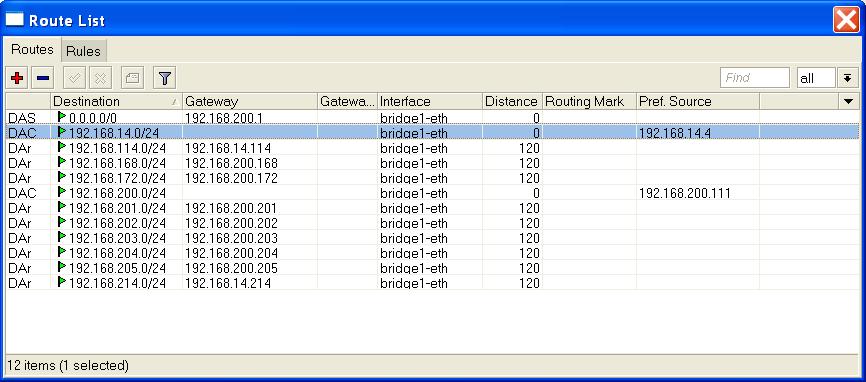Viewport: 866px width, 382px height.
Task: Click the cross Disable button
Action: (x=100, y=78)
